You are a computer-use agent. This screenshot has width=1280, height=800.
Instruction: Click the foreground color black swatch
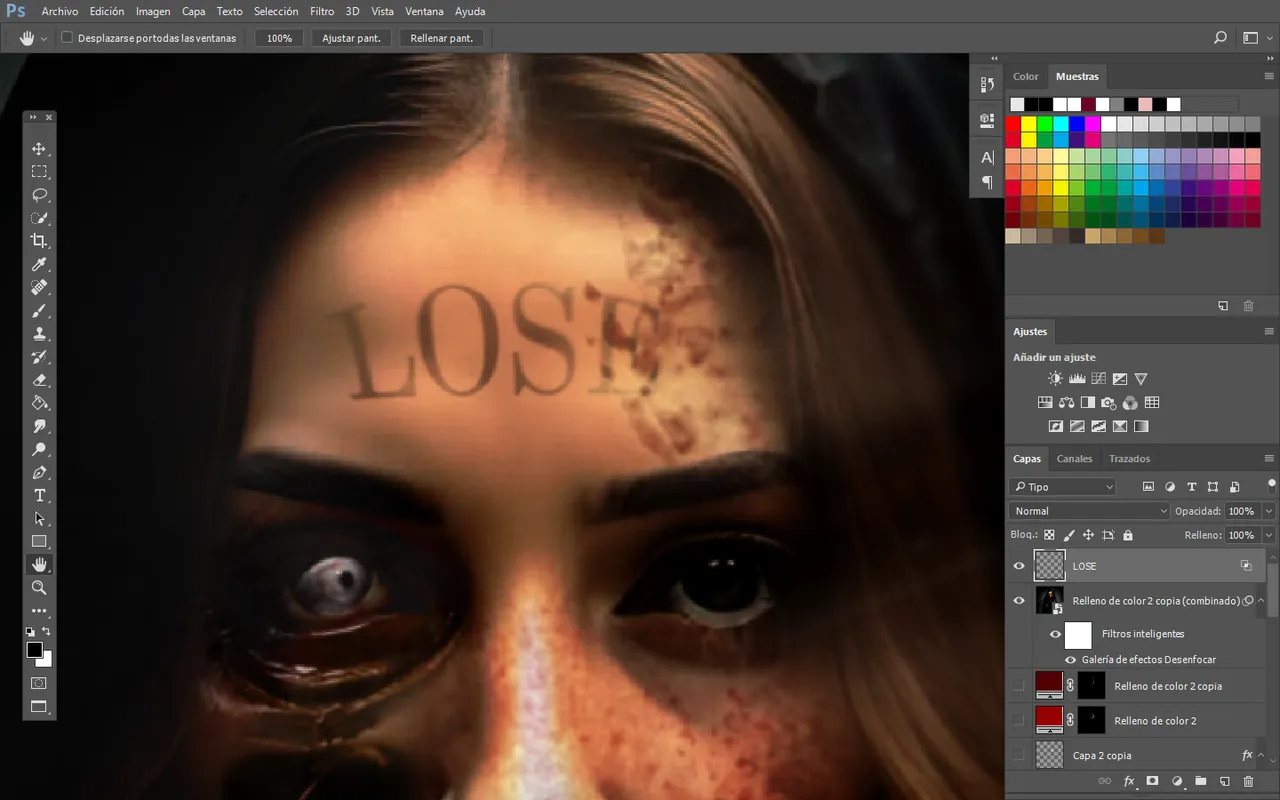tap(35, 650)
